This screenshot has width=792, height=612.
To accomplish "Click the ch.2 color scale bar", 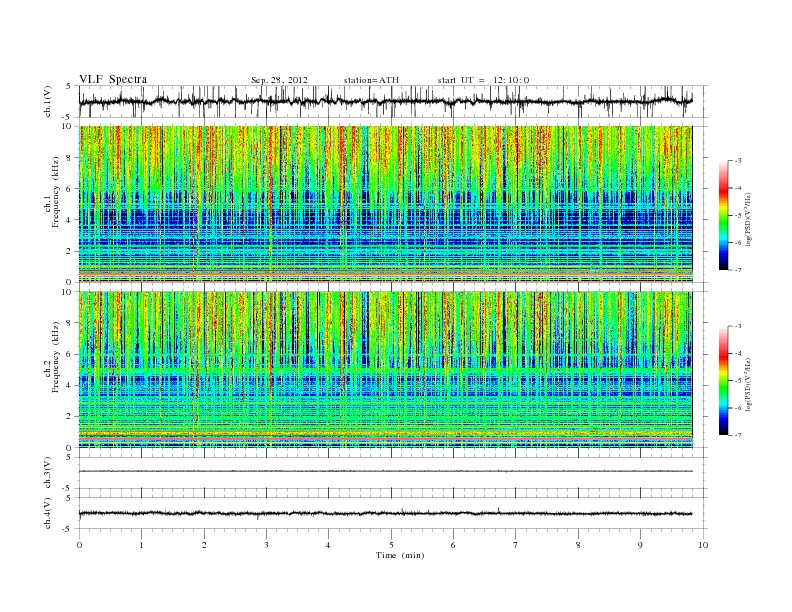I will point(723,380).
